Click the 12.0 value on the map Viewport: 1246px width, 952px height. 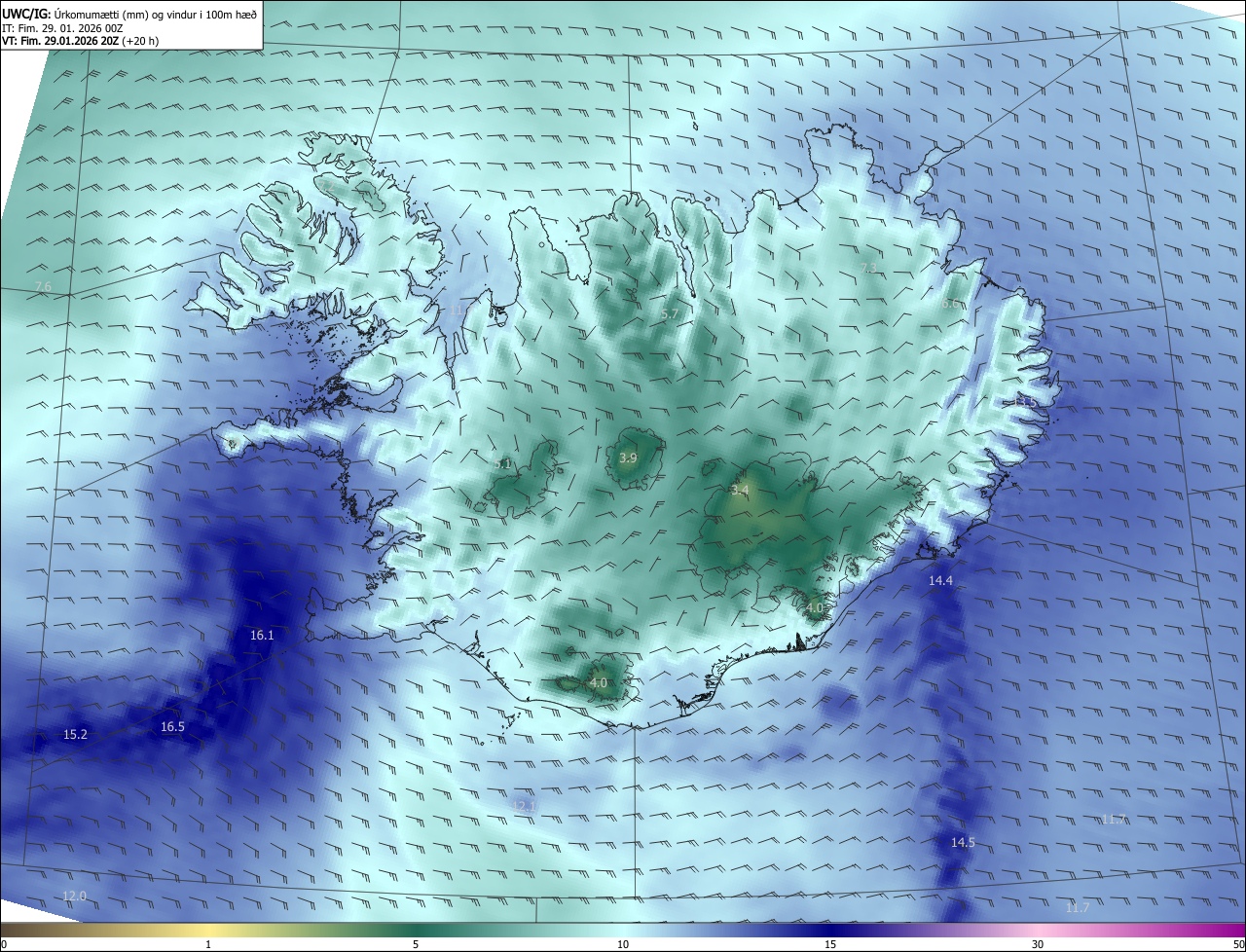(x=74, y=896)
